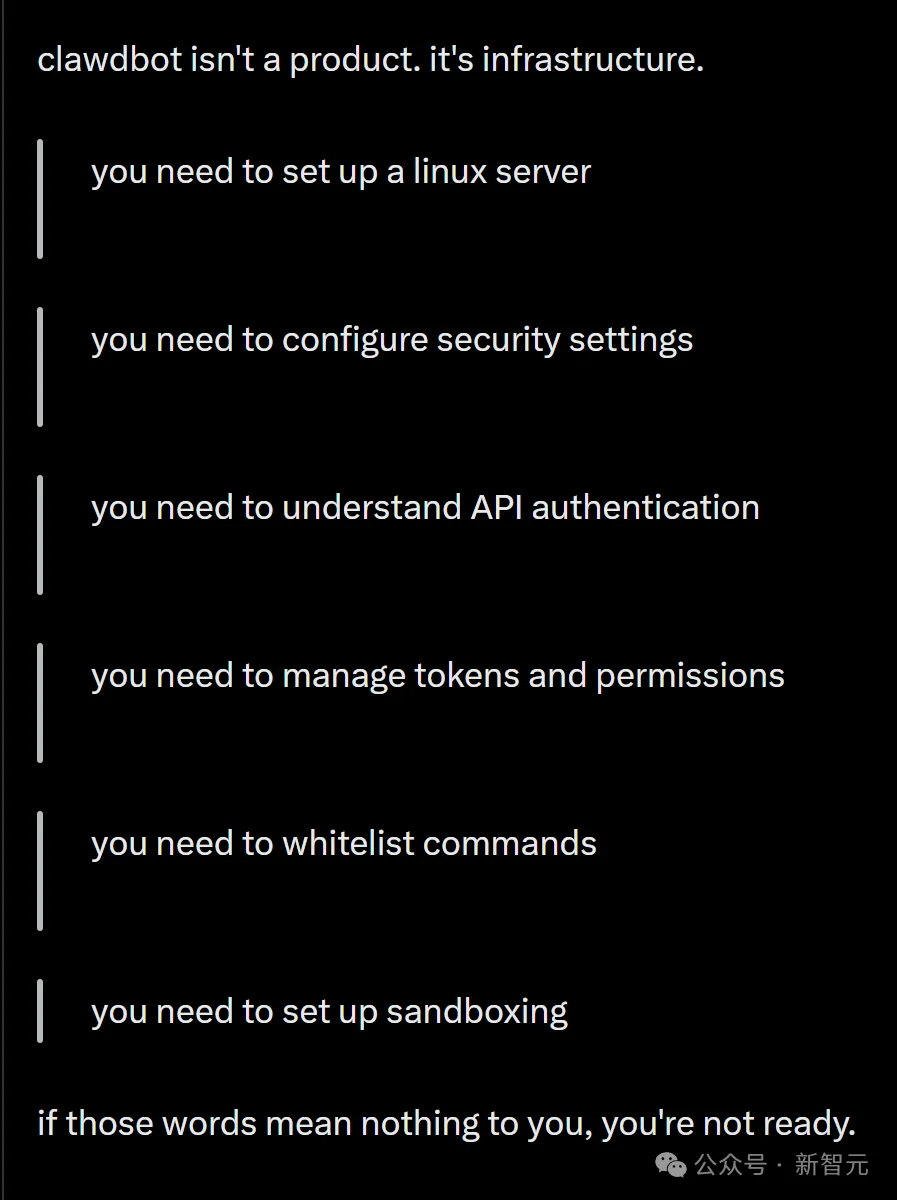Click the 新智元 account name

click(832, 1164)
